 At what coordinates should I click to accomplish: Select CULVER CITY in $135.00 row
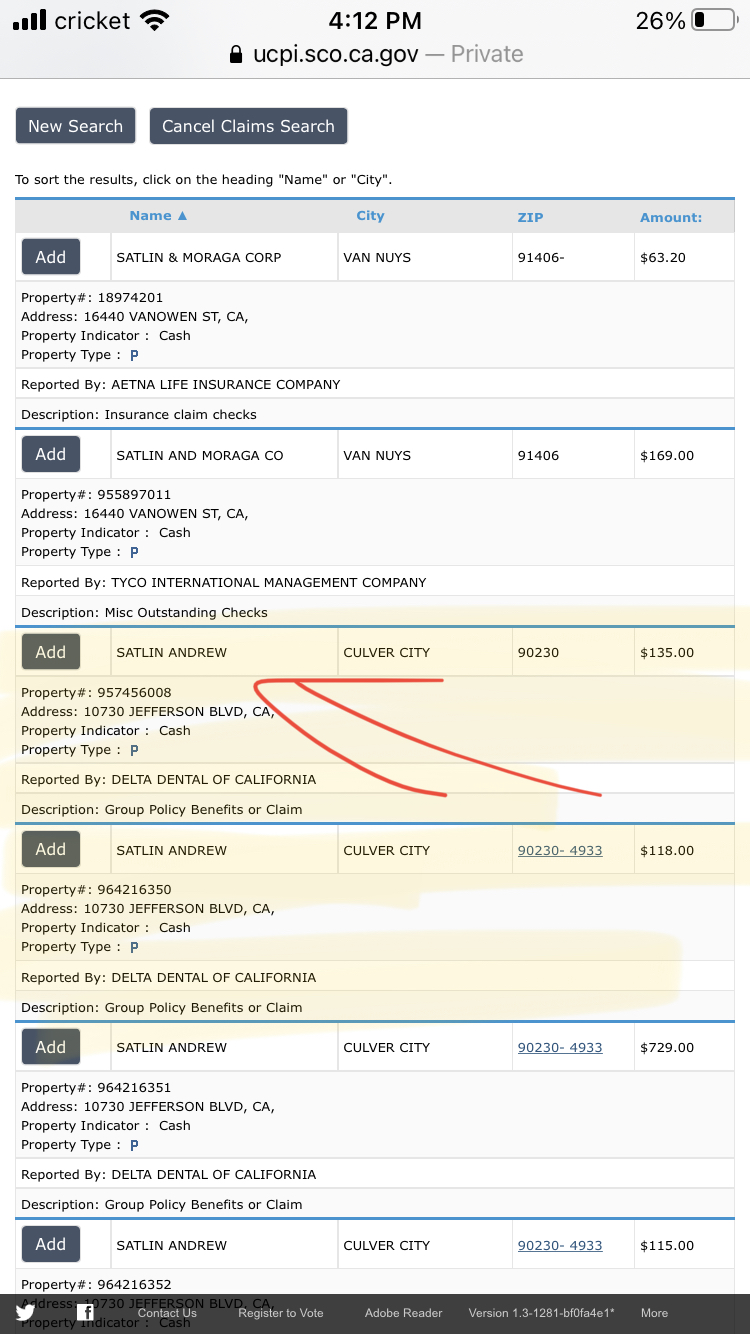(386, 652)
